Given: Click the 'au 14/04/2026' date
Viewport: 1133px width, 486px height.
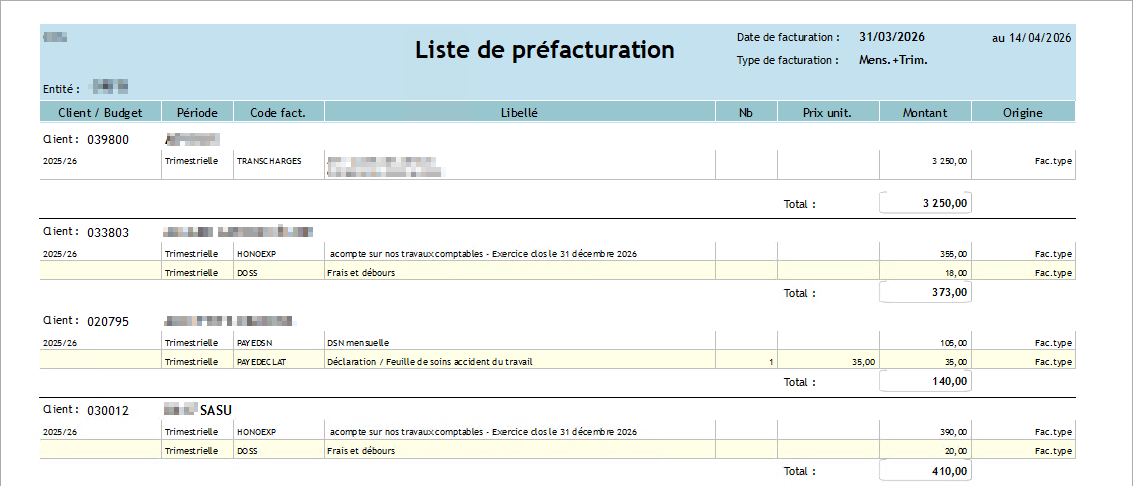Looking at the screenshot, I should [1031, 38].
